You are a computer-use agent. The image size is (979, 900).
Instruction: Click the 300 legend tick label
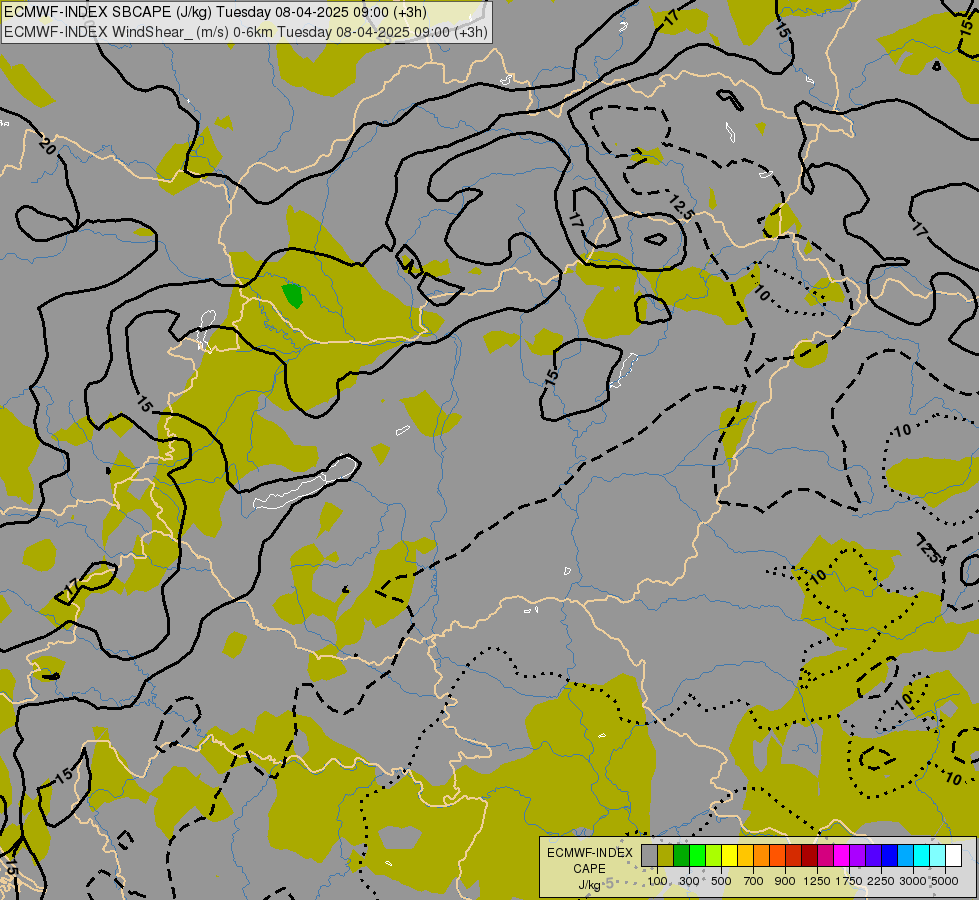(689, 881)
